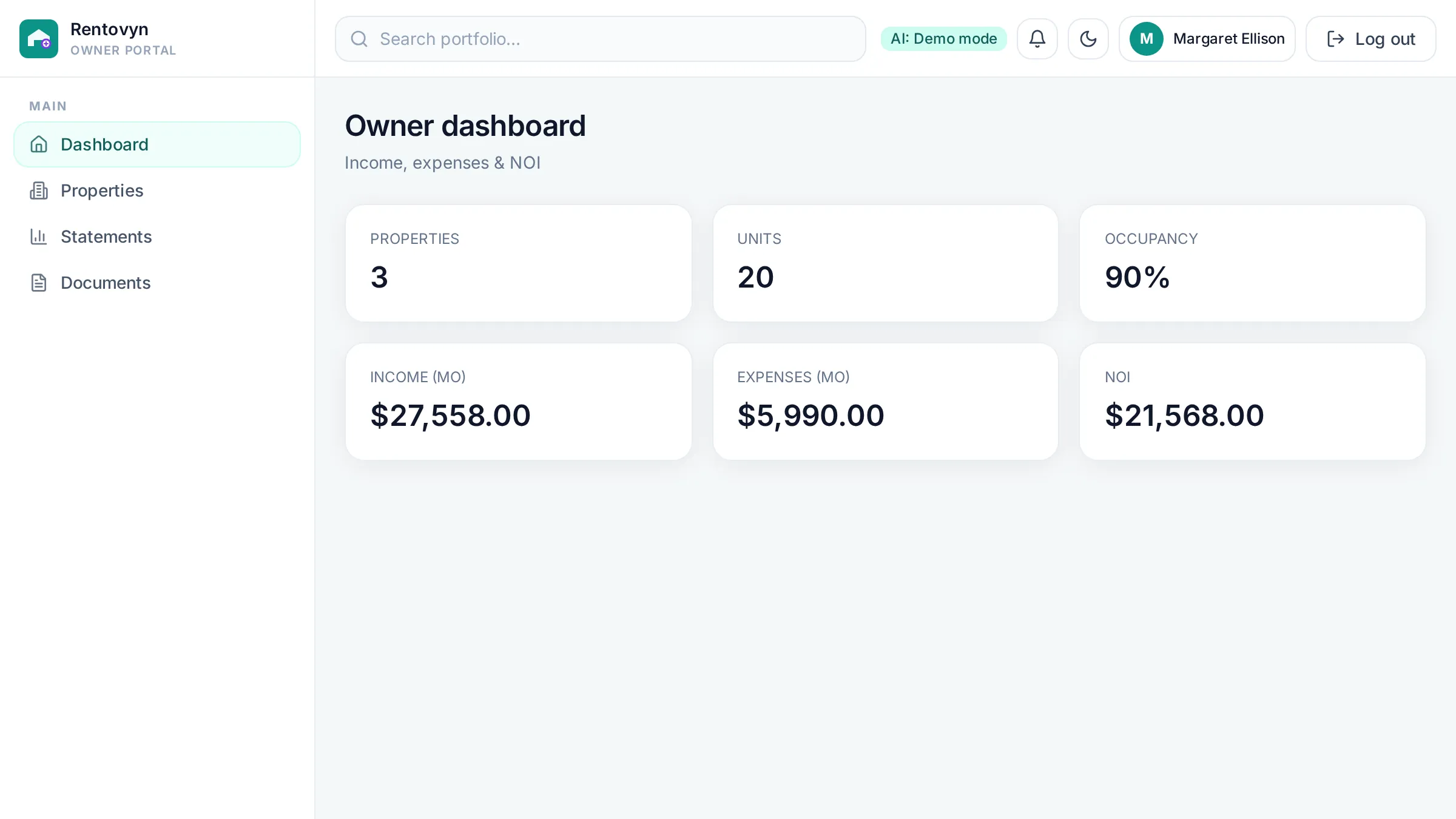Screen dimensions: 1456x819
Task: Click the log out arrow icon
Action: [1336, 39]
